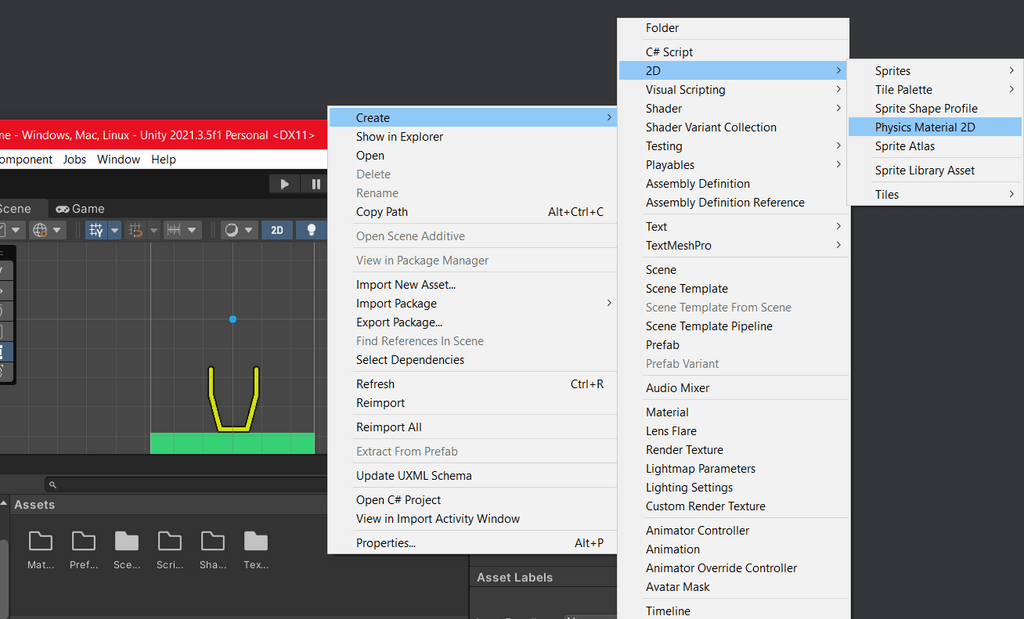Open the Window menu
This screenshot has width=1024, height=619.
[118, 159]
